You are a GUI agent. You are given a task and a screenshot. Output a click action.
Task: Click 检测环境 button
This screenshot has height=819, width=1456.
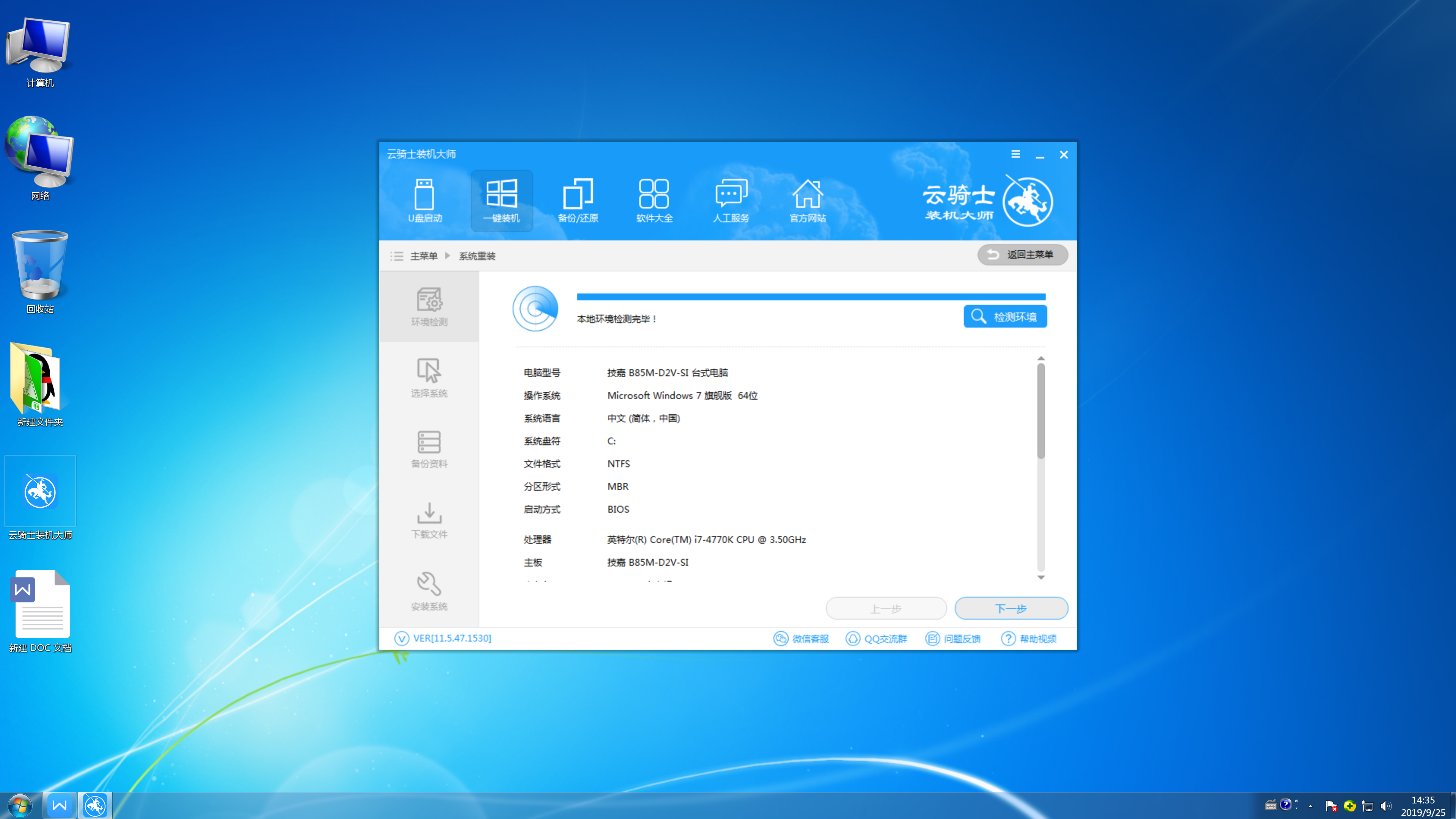(1005, 317)
